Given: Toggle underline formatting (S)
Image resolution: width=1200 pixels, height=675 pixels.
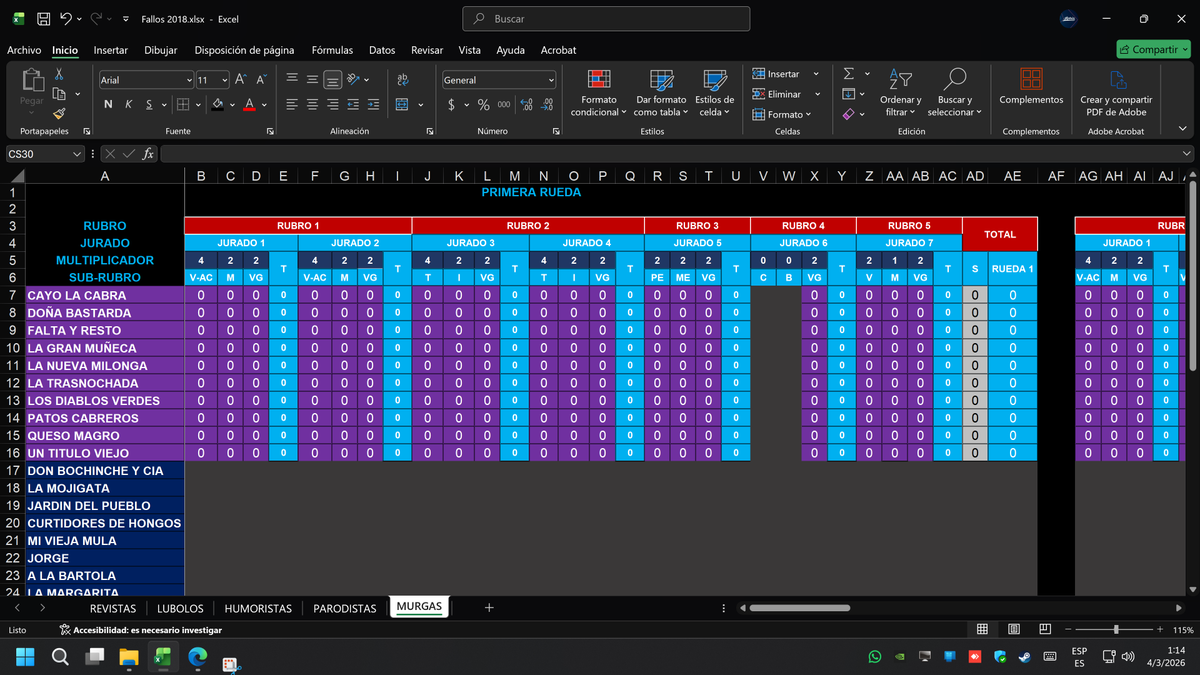Looking at the screenshot, I should (x=150, y=104).
